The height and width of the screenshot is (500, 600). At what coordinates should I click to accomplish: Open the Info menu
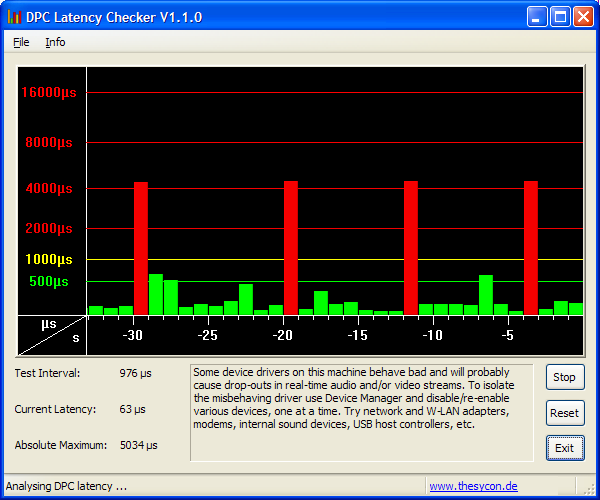coord(55,42)
